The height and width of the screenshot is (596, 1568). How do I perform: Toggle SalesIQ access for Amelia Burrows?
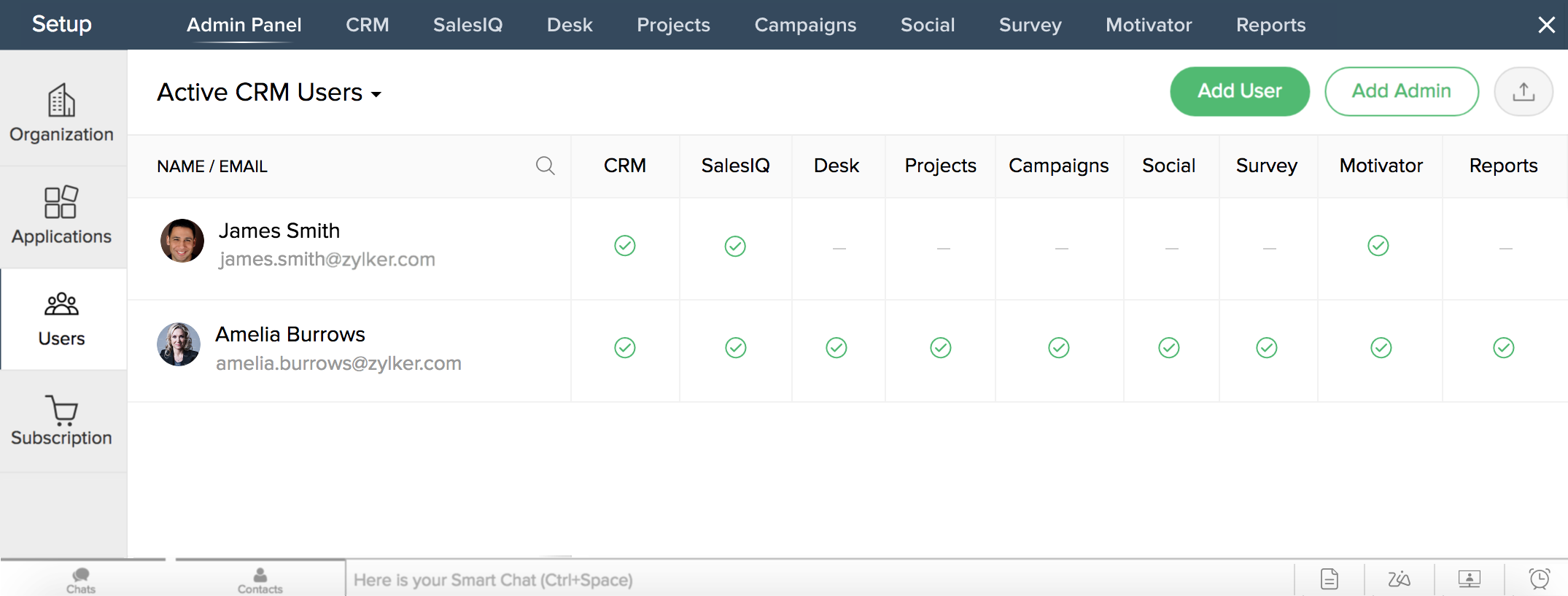736,348
